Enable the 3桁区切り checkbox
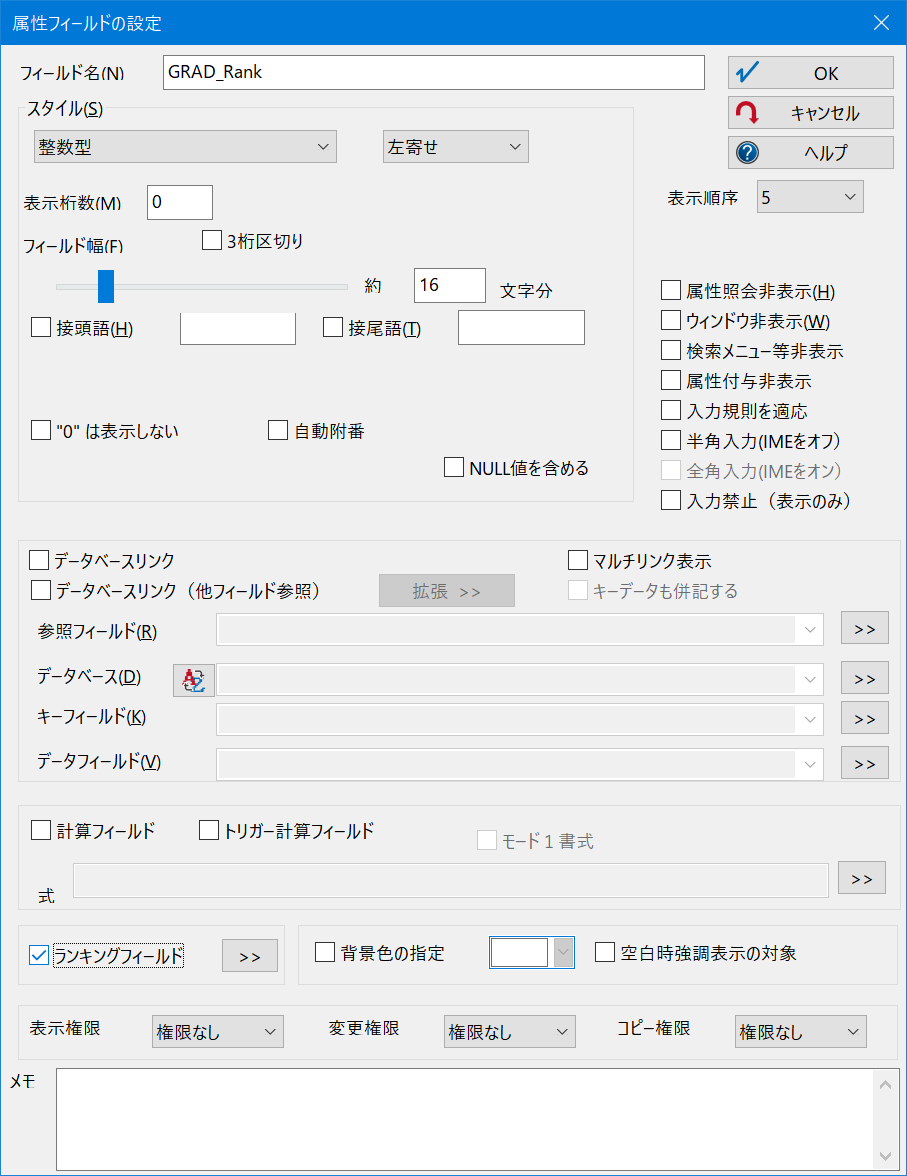 212,240
